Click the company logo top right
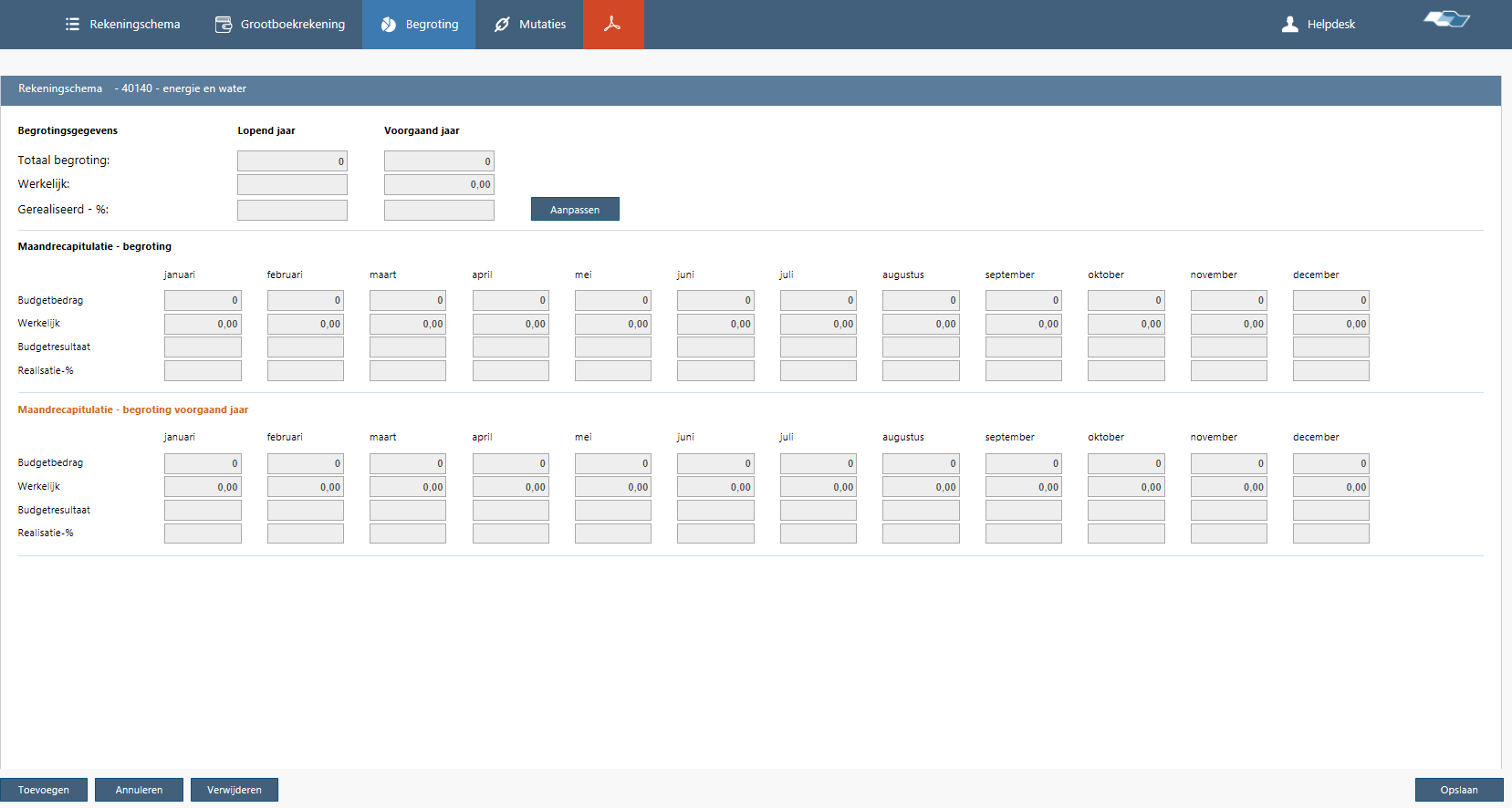Image resolution: width=1512 pixels, height=808 pixels. [x=1446, y=19]
